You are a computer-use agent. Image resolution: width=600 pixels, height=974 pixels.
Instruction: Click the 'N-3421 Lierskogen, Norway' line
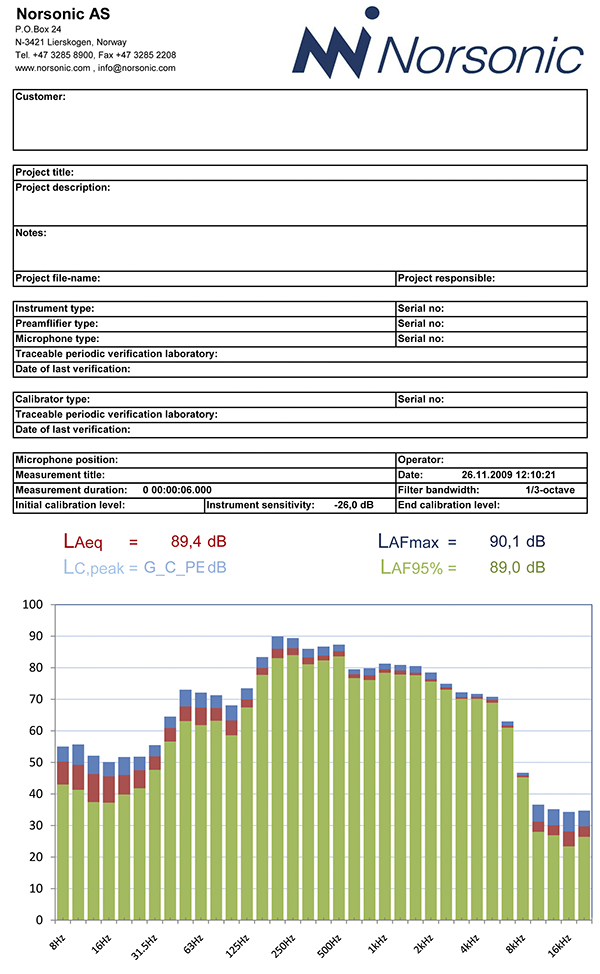[71, 42]
